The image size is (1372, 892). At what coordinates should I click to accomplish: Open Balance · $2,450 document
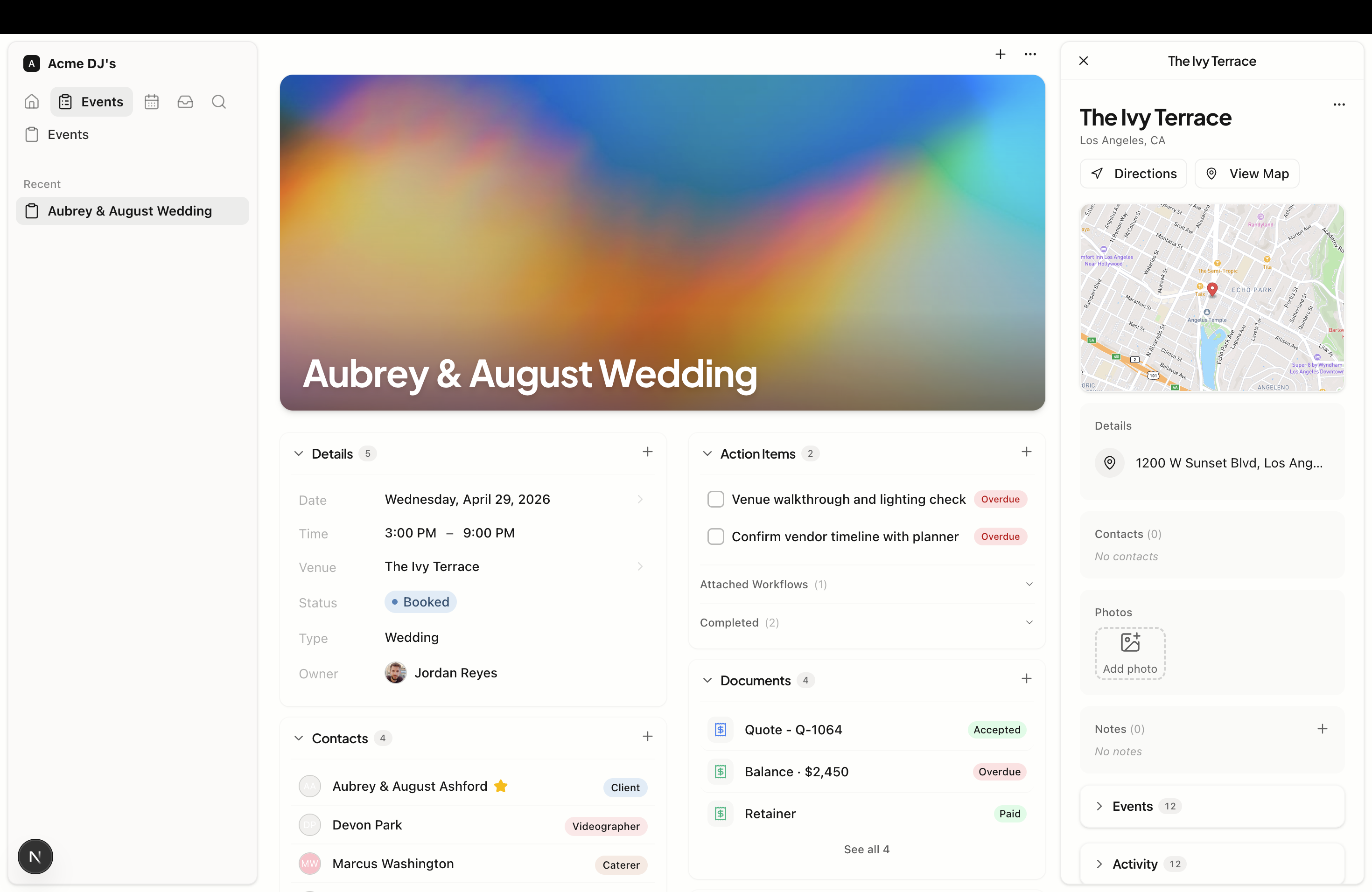click(x=867, y=772)
